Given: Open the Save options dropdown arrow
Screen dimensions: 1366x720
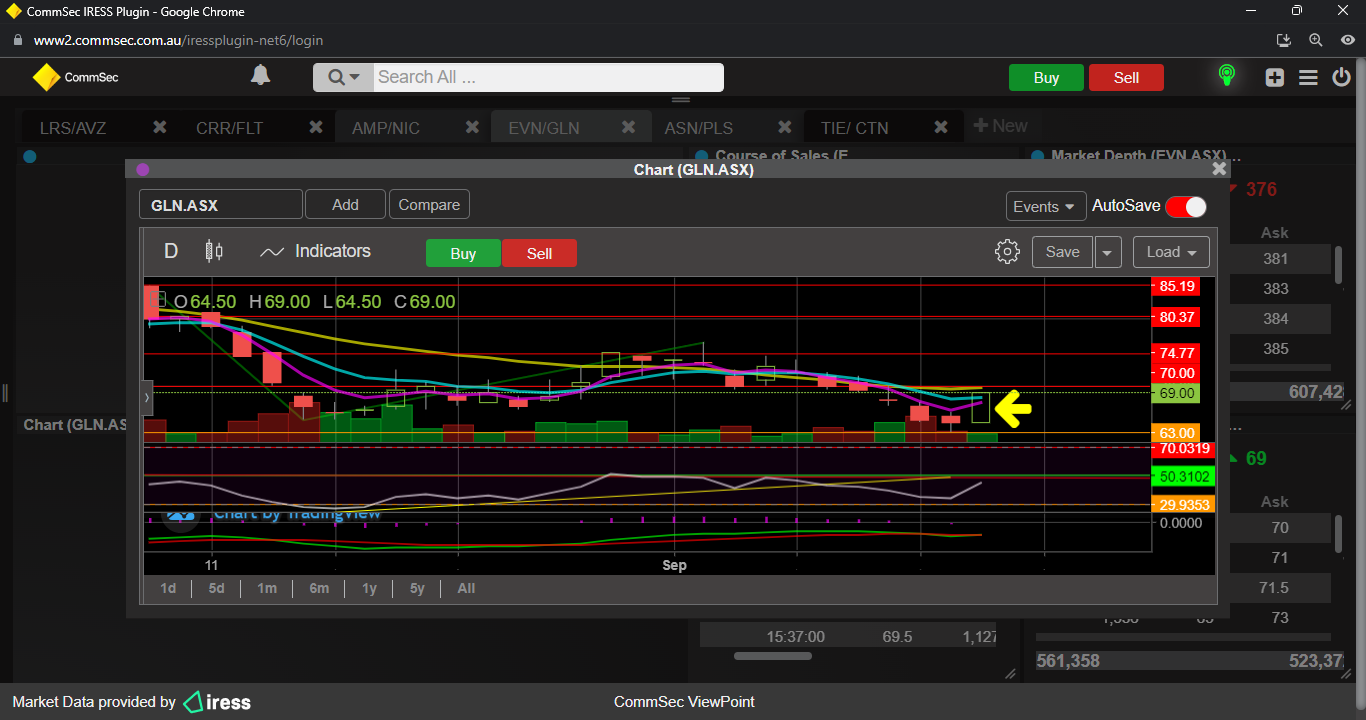Looking at the screenshot, I should [x=1107, y=252].
